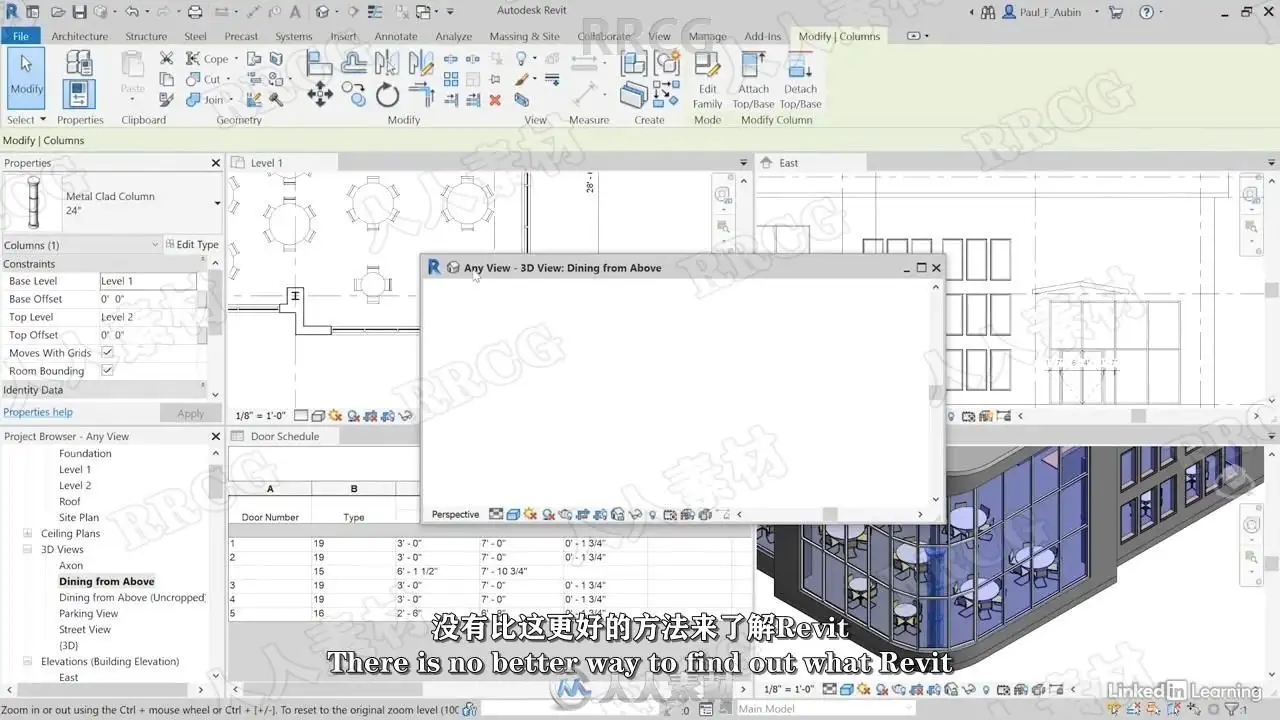Open the Annotate ribbon tab
Screen dimensions: 1280x720
pos(396,36)
